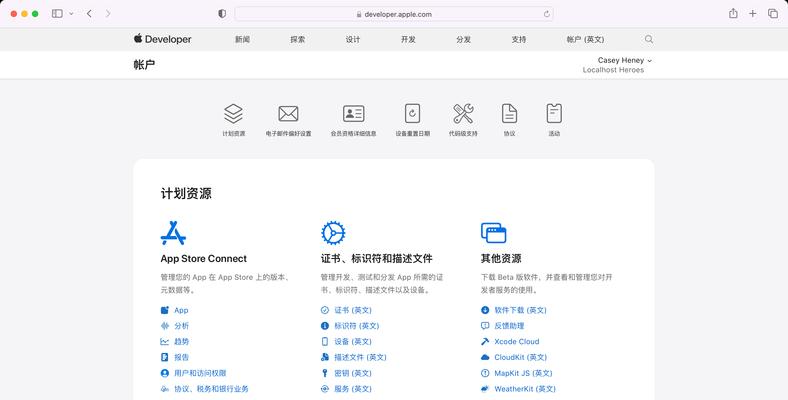The height and width of the screenshot is (400, 788).
Task: Open 代码级支持 tools icon
Action: (463, 114)
